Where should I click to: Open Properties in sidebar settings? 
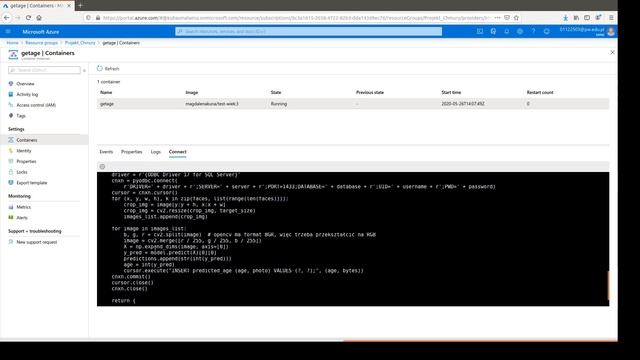(26, 162)
